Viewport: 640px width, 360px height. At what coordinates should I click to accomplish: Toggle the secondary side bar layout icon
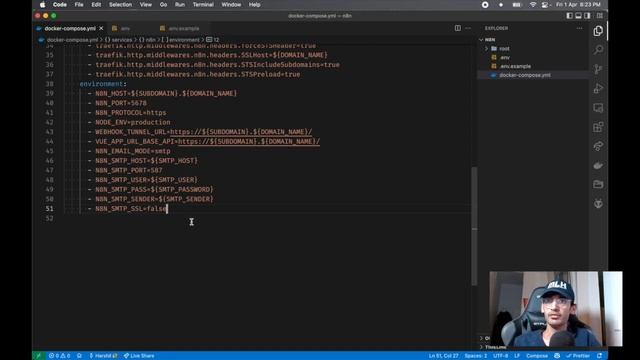[x=587, y=16]
